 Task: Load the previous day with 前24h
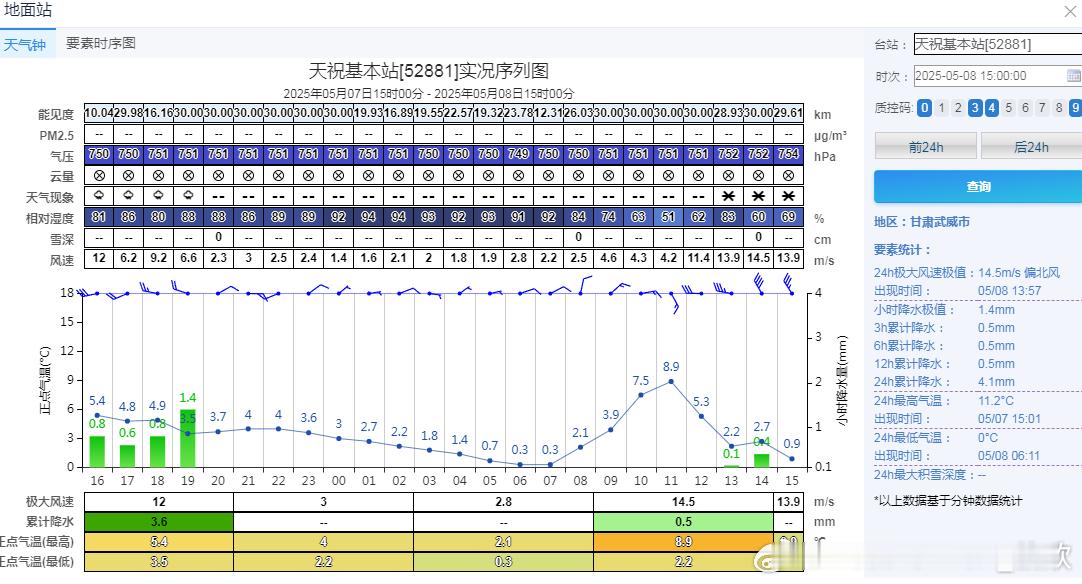pos(925,146)
